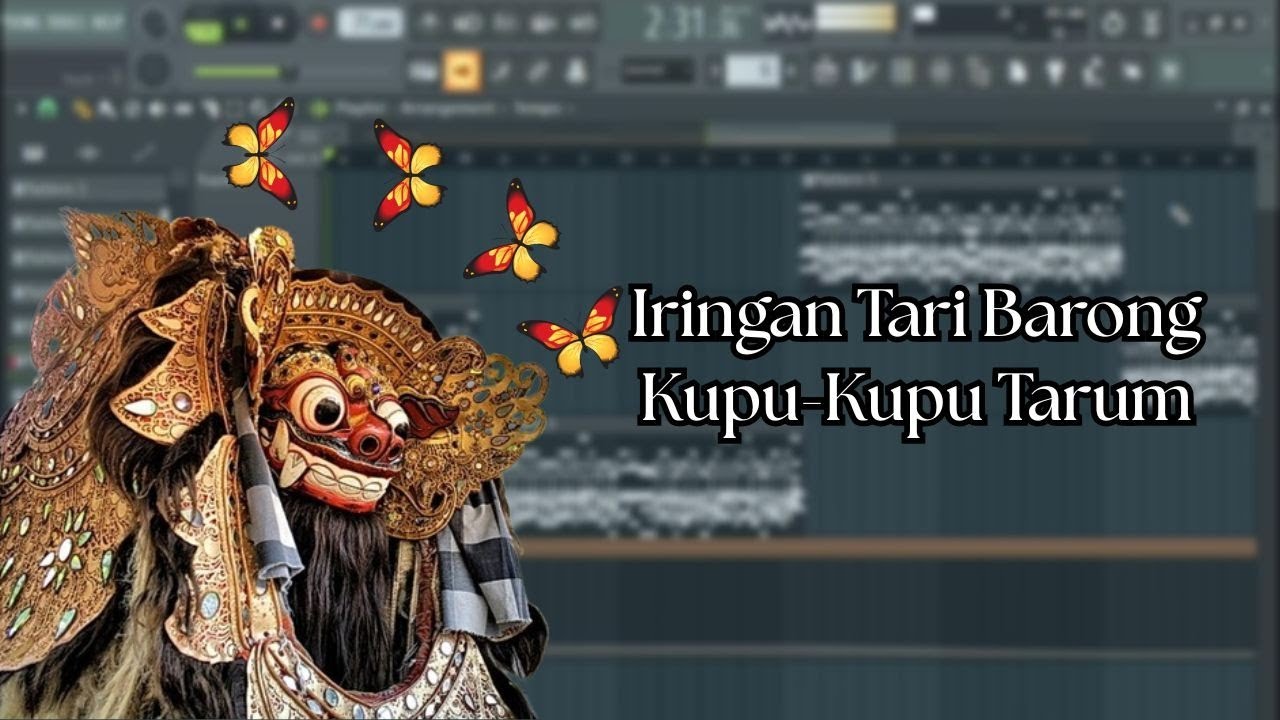Open the dark snap selector dropdown
The image size is (1280, 720).
[x=657, y=70]
